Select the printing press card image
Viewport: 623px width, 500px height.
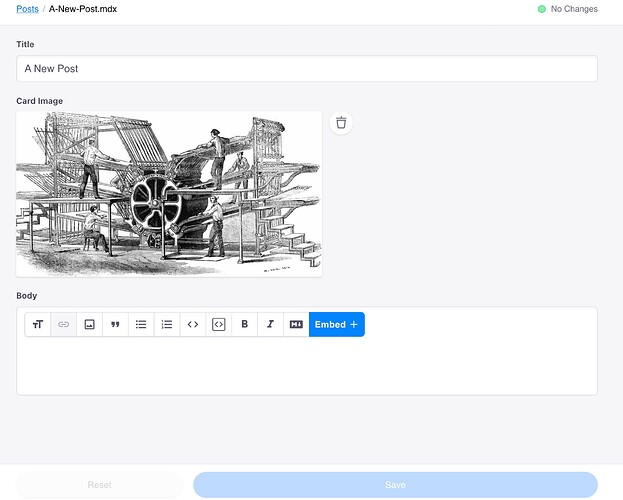(x=169, y=194)
